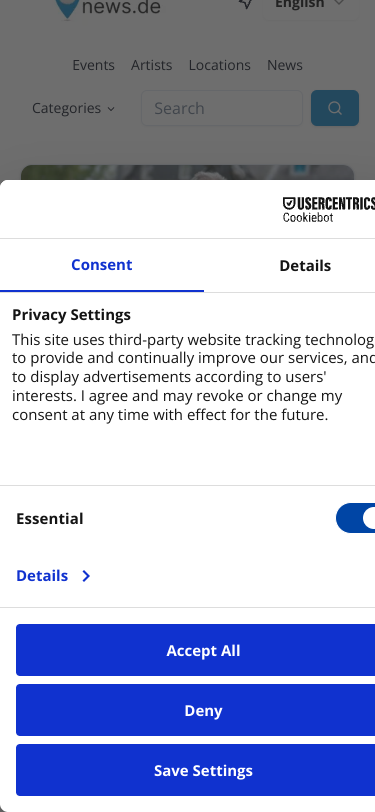Open the Categories dropdown

click(73, 108)
